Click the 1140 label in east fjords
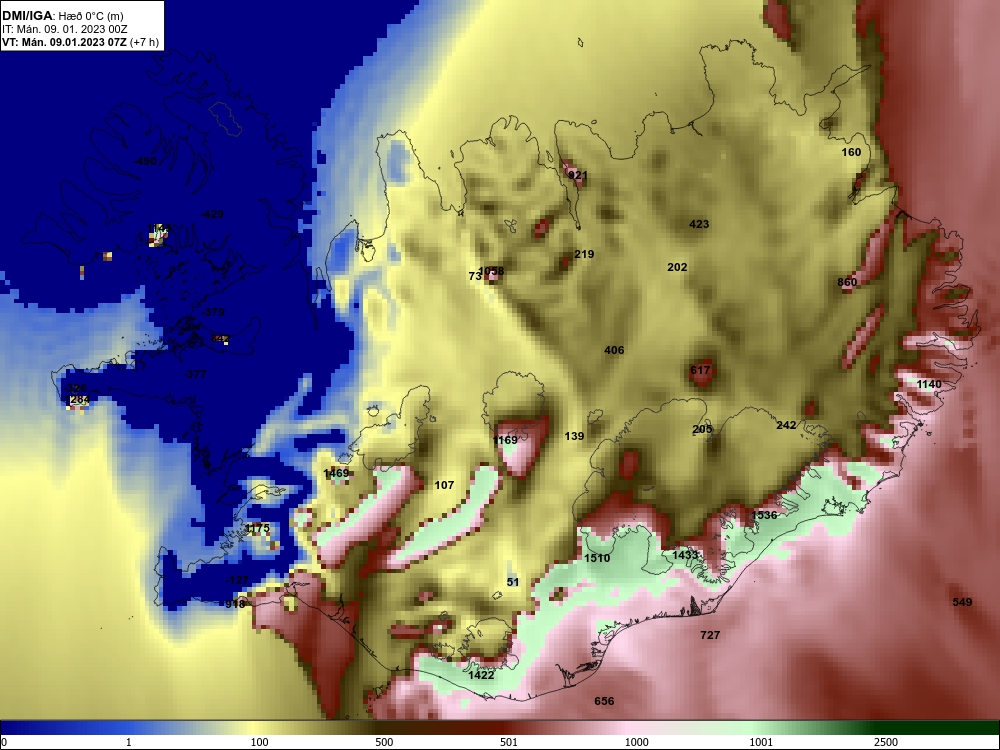This screenshot has width=1000, height=750. pos(929,384)
